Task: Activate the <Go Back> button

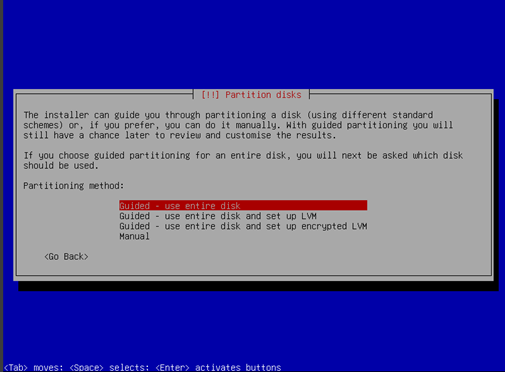Action: pos(66,257)
